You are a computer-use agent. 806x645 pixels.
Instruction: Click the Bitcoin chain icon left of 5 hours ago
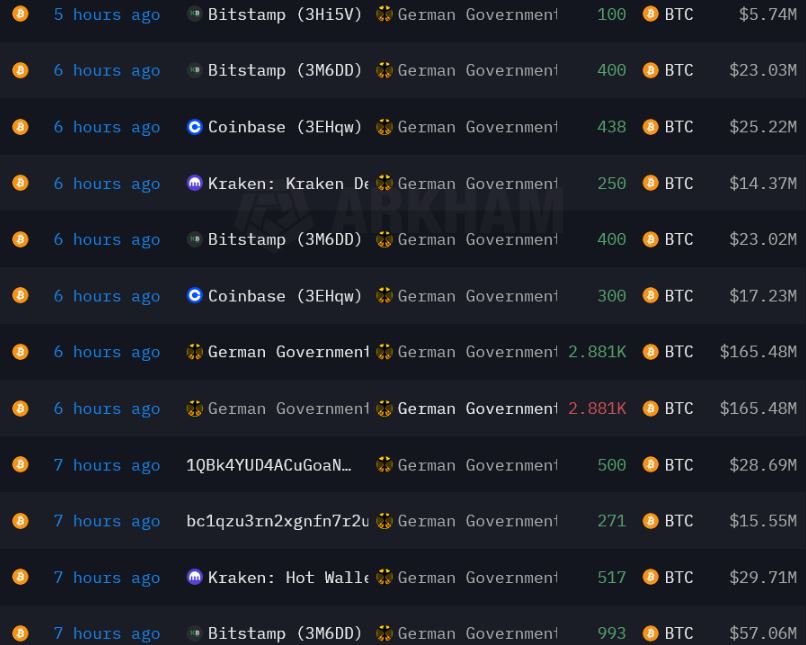pyautogui.click(x=20, y=14)
